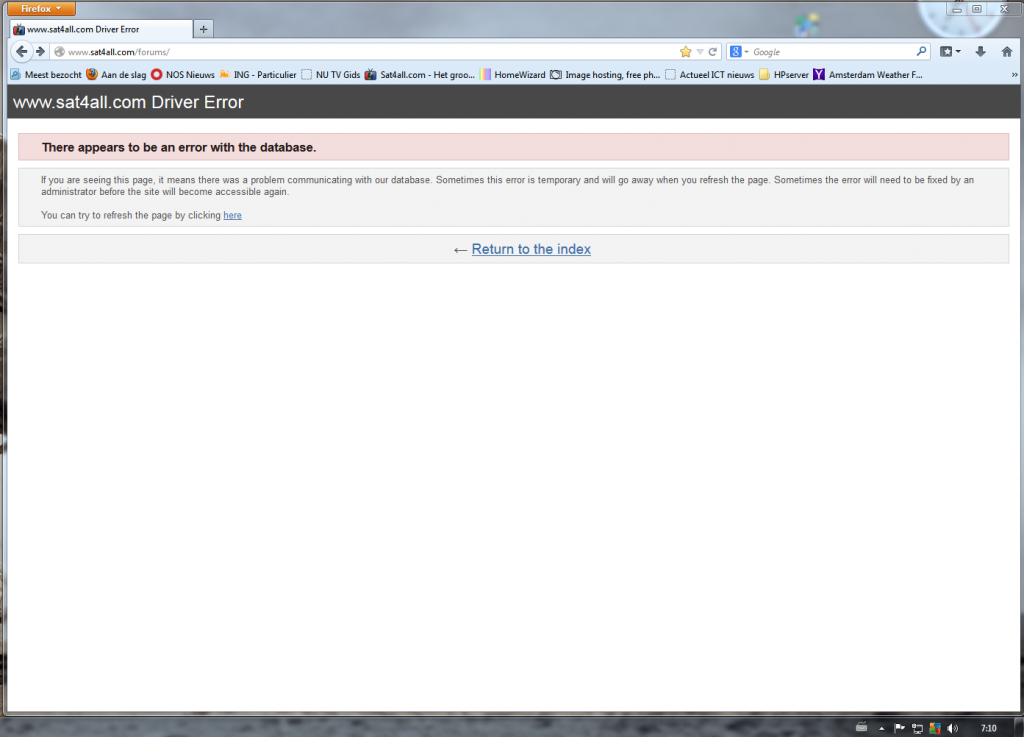Viewport: 1024px width, 737px height.
Task: Open the HomeWizard bookmark
Action: tap(512, 74)
